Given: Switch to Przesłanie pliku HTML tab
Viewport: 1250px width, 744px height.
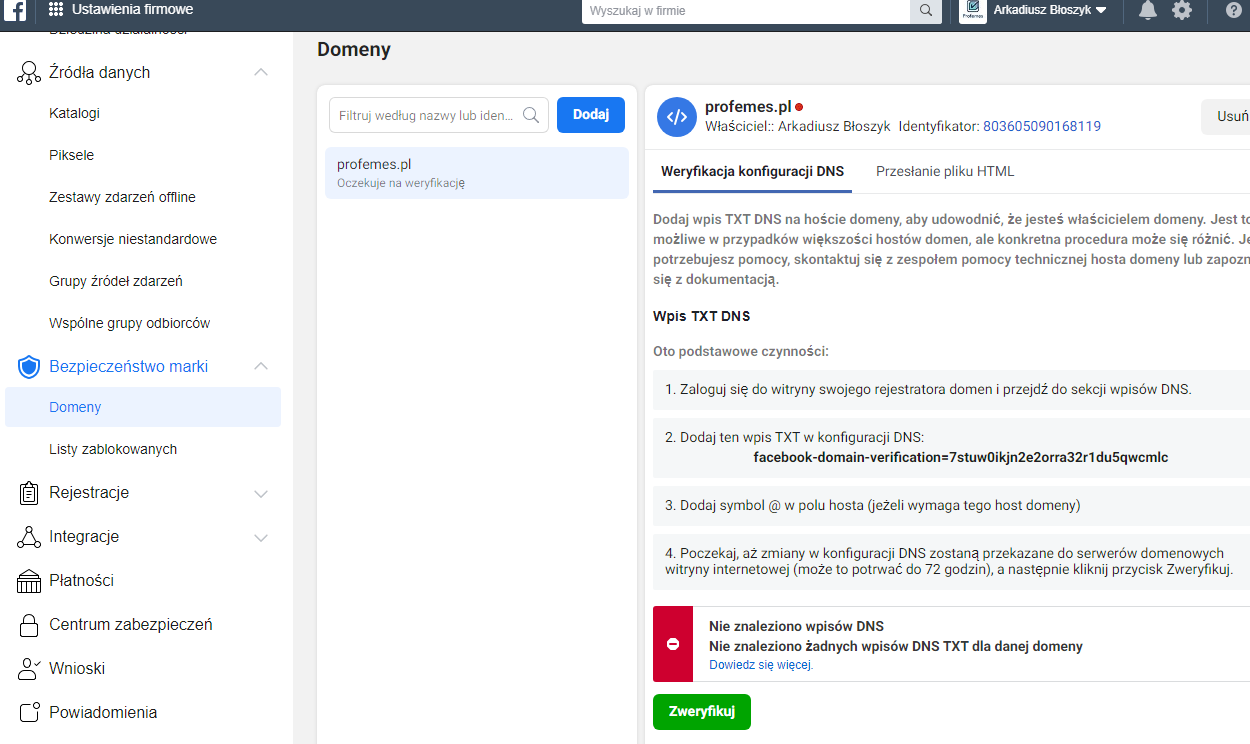Looking at the screenshot, I should pos(945,171).
